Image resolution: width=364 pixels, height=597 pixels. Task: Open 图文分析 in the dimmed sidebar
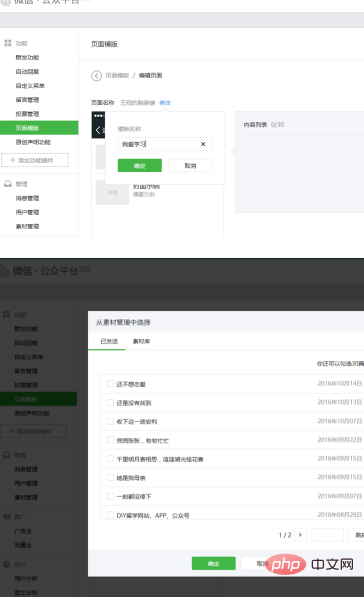pyautogui.click(x=26, y=592)
